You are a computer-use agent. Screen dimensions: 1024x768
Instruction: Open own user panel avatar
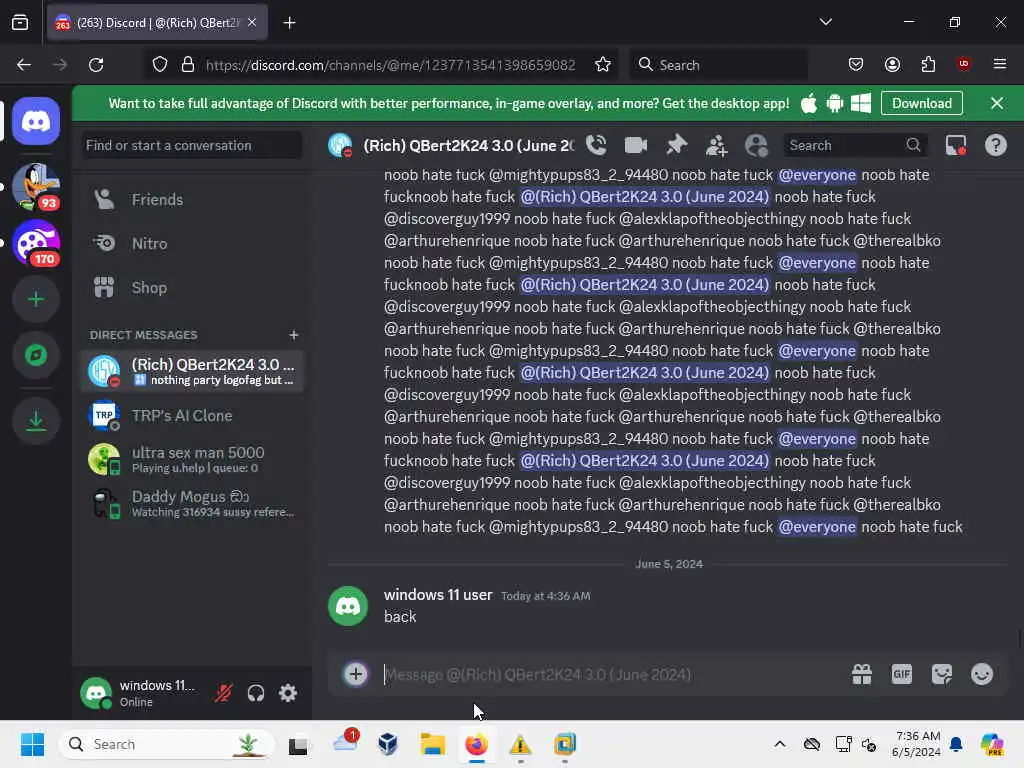click(x=96, y=693)
